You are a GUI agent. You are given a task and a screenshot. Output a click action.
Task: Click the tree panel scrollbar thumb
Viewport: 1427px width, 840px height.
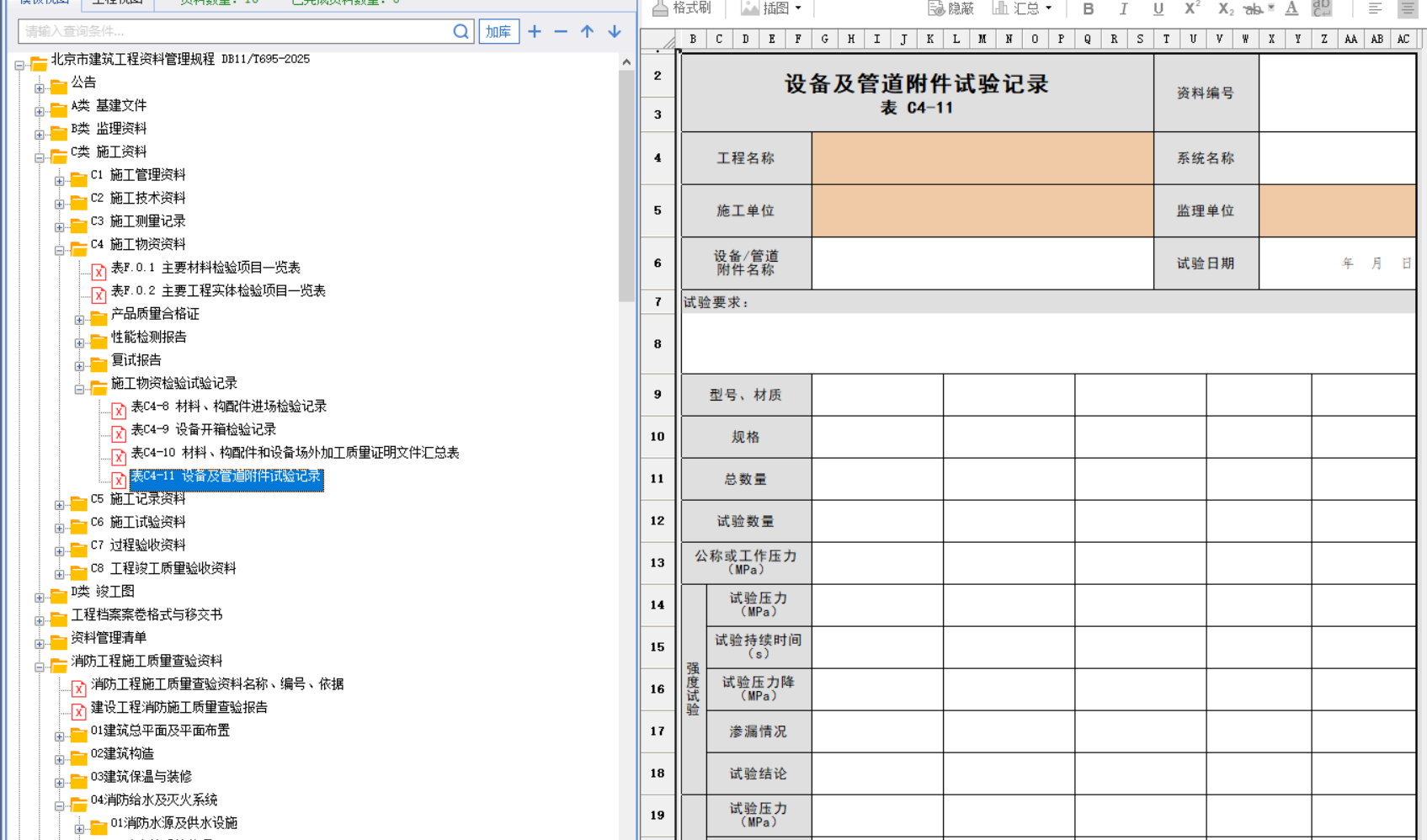click(626, 185)
